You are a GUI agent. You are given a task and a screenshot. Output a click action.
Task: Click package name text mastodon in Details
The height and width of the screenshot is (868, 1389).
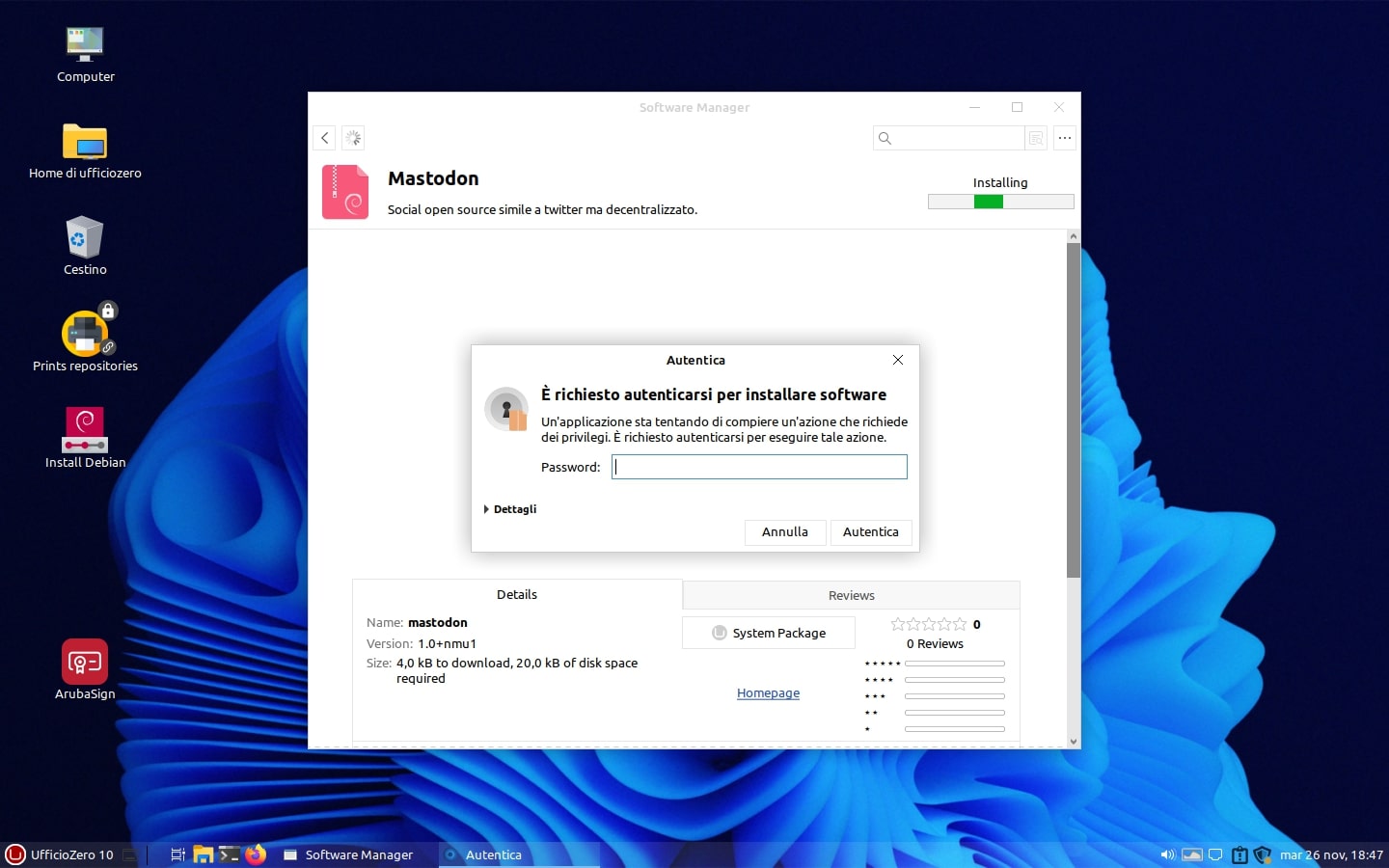coord(438,622)
